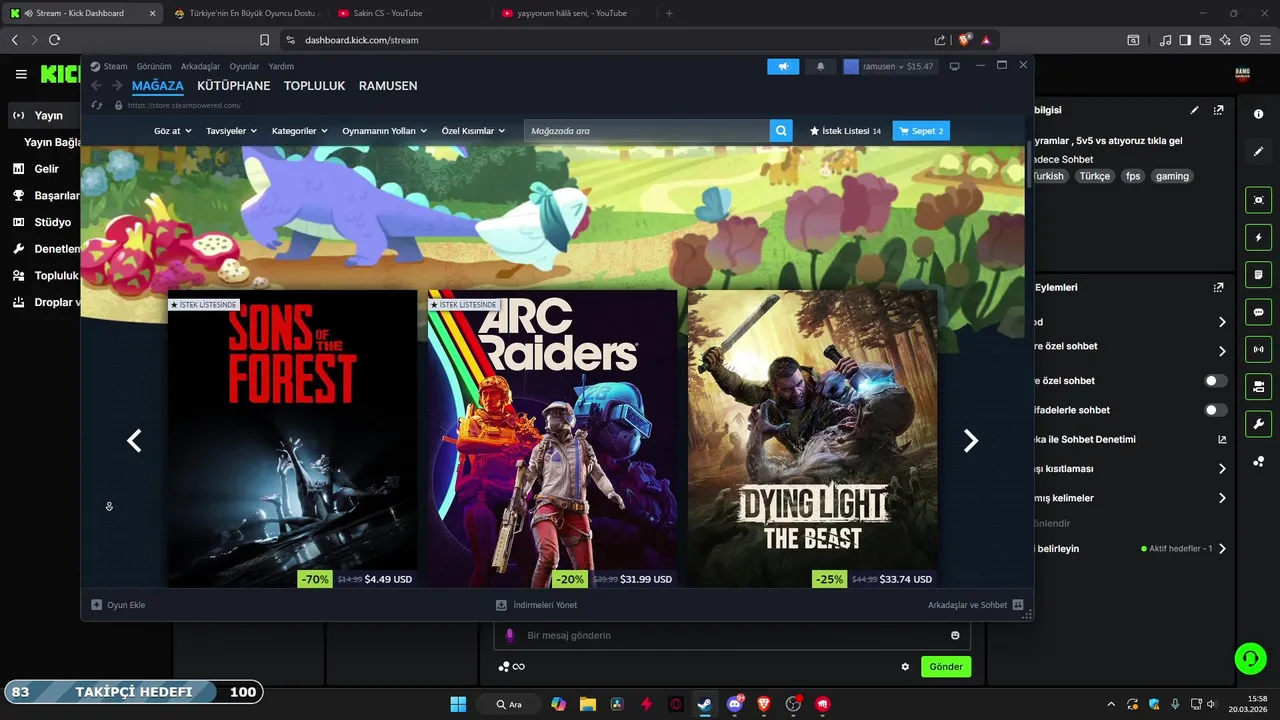The height and width of the screenshot is (720, 1280).
Task: Open İstek Listesi wishlist button
Action: click(845, 131)
